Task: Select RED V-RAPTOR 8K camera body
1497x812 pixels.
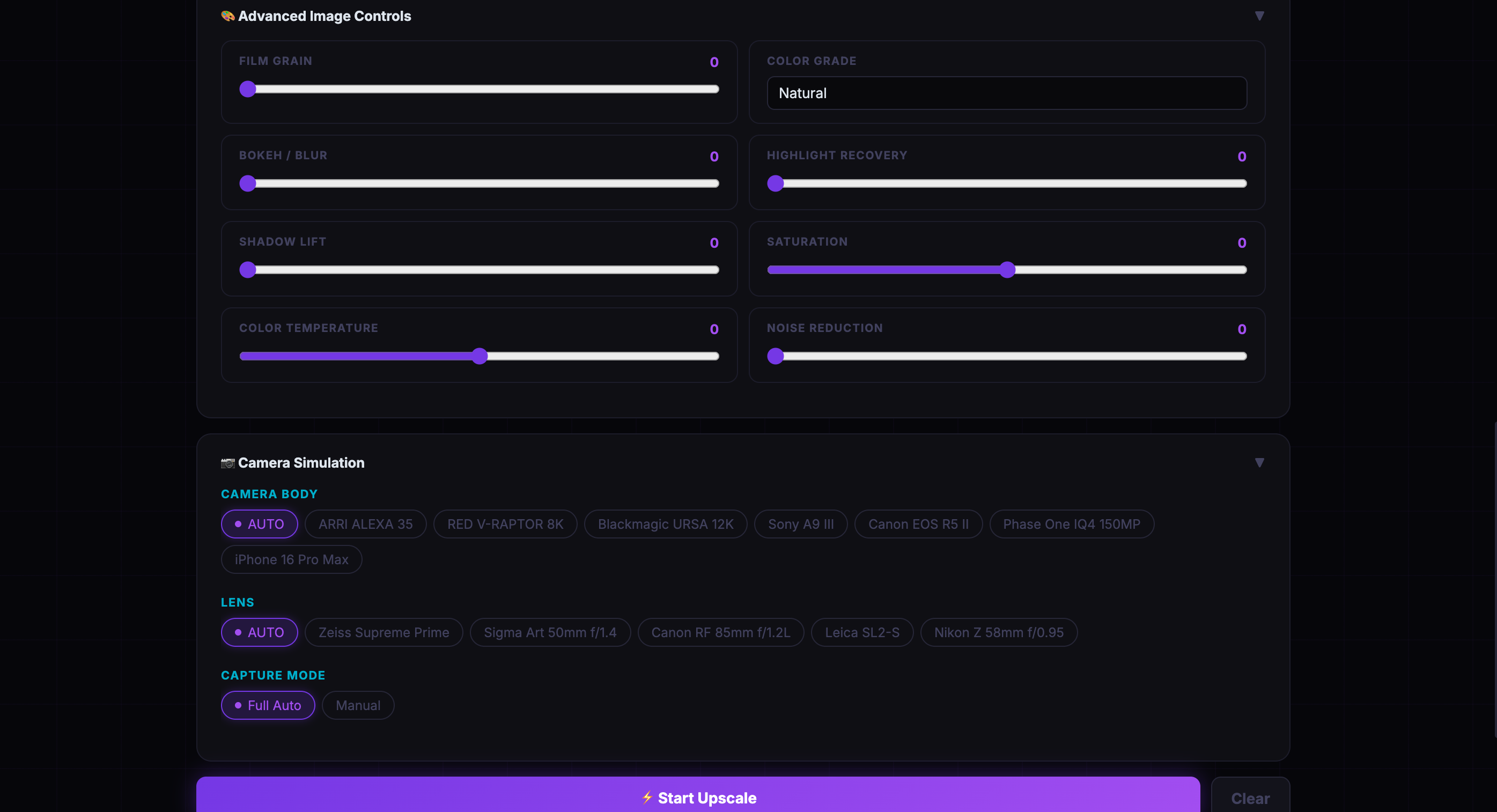Action: [505, 523]
